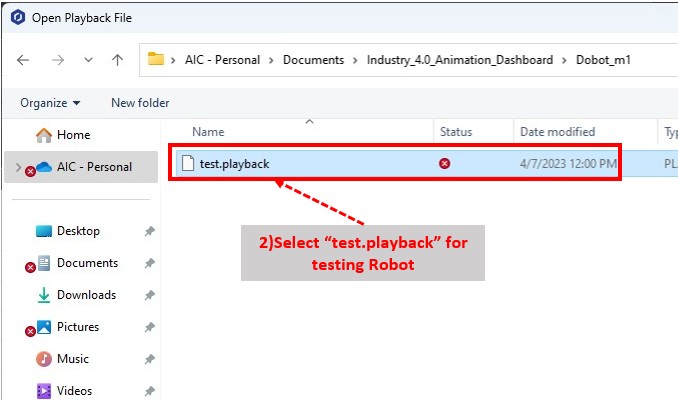Go back to the previous folder
Image resolution: width=678 pixels, height=400 pixels.
23,60
